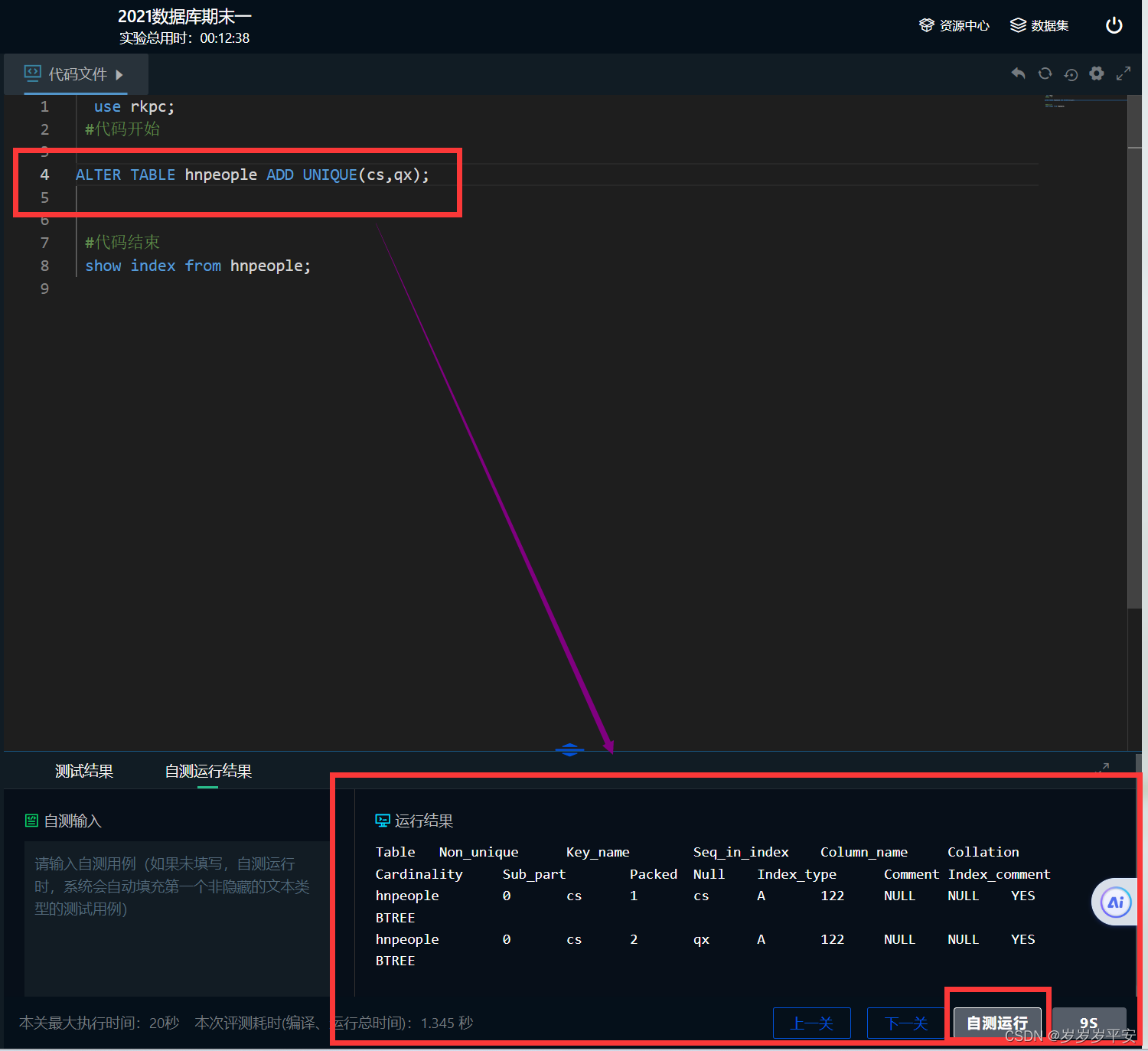
Task: Click the undo arrow icon in editor toolbar
Action: coord(1018,73)
